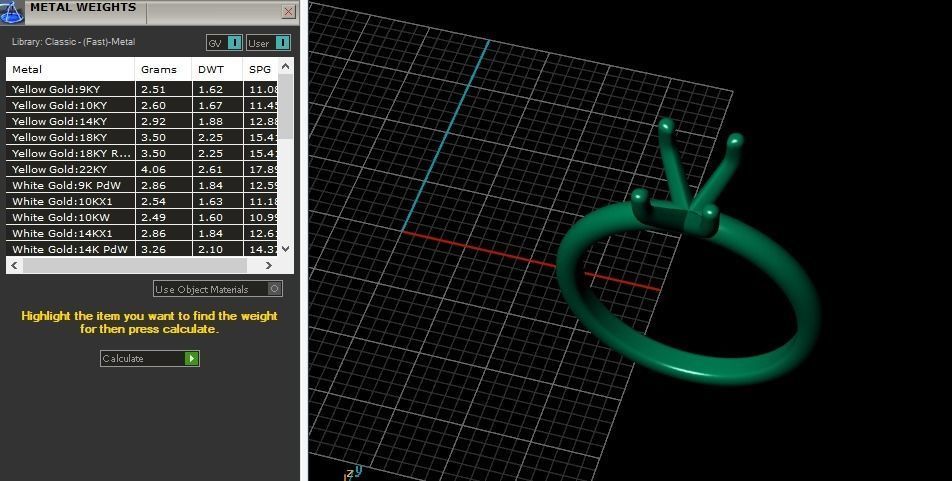Screen dimensions: 952x481
Task: Select the Yellow Gold:18KY R... row
Action: (141, 153)
